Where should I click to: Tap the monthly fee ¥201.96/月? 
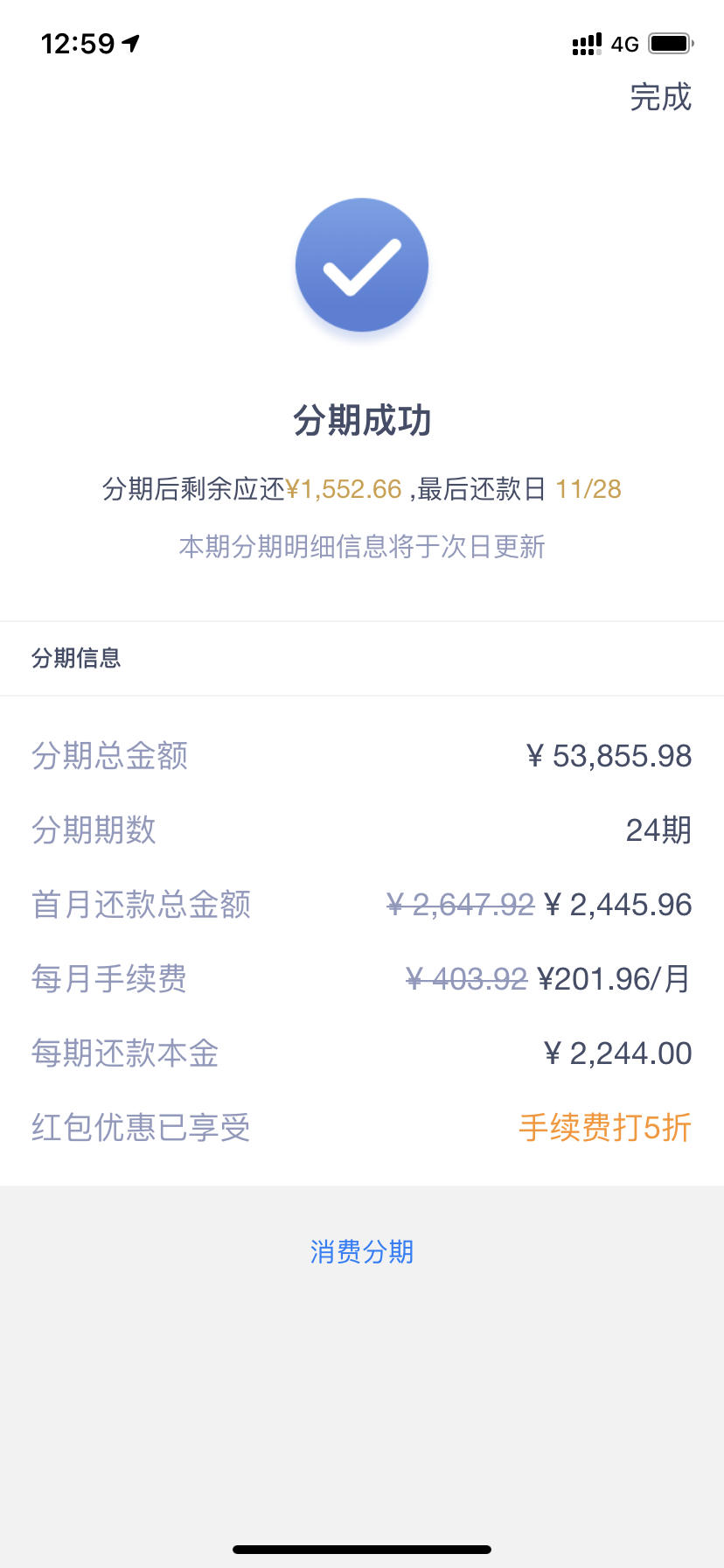[x=614, y=979]
